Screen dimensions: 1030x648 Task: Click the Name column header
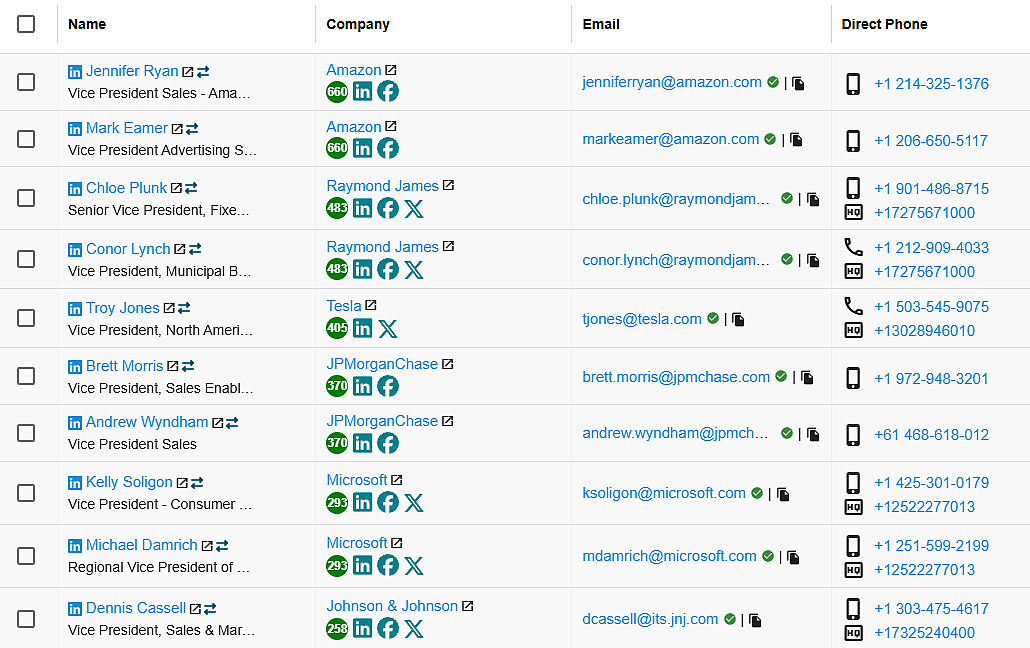pos(87,24)
